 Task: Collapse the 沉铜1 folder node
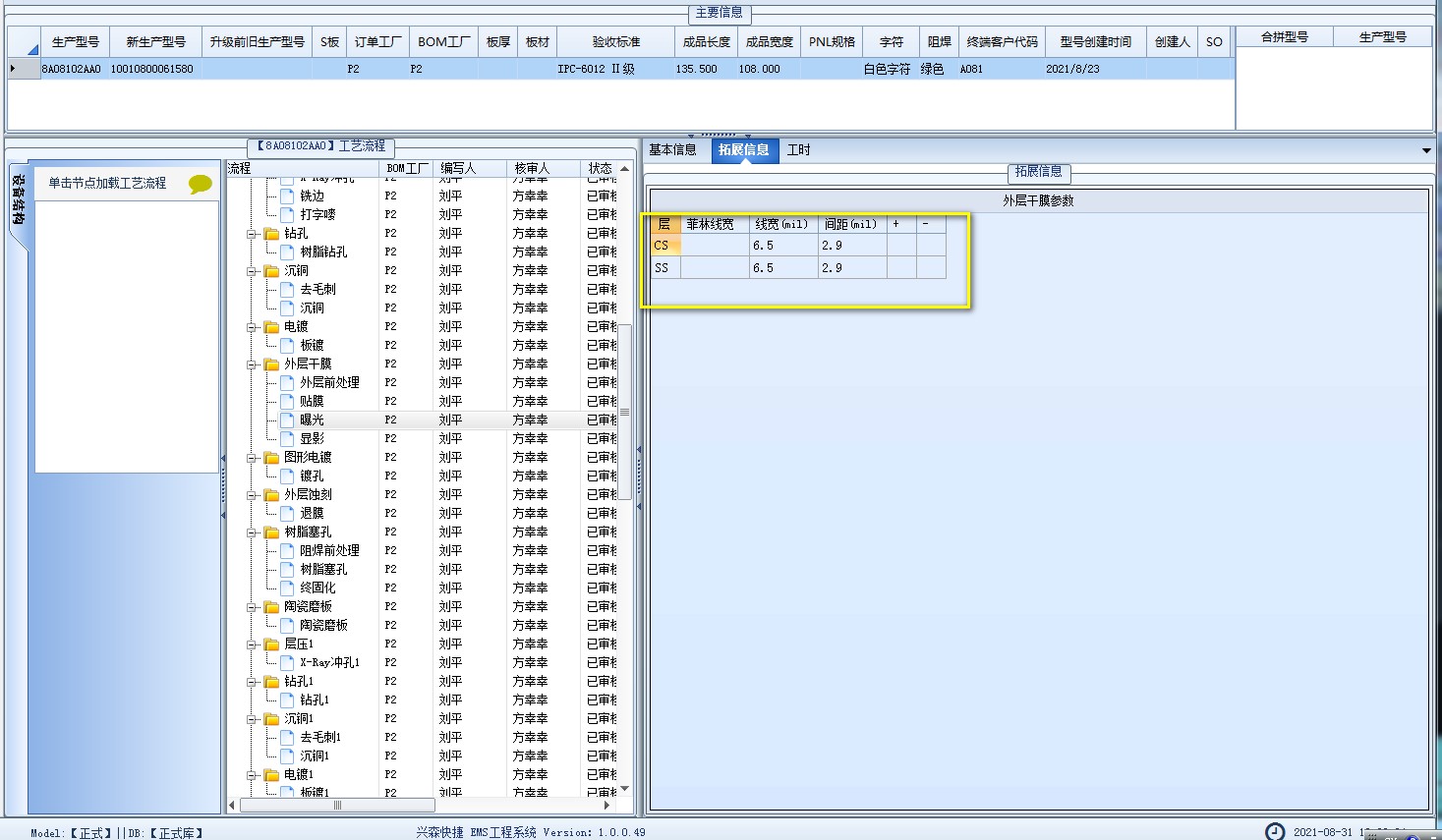(253, 719)
